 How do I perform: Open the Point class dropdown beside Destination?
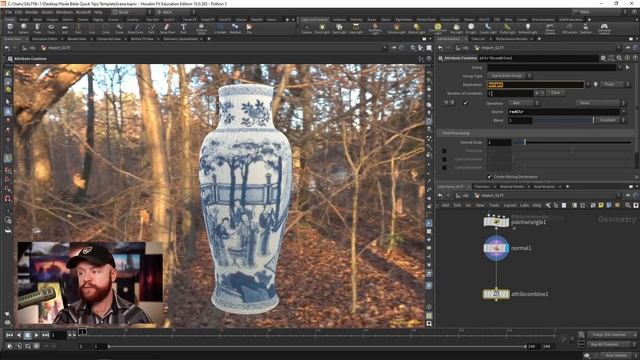click(615, 84)
